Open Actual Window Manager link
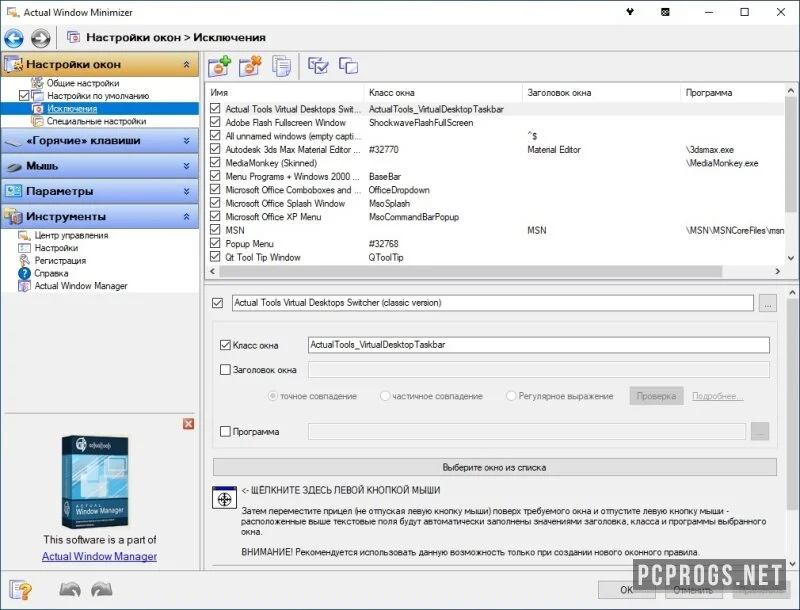This screenshot has width=800, height=610. [99, 556]
